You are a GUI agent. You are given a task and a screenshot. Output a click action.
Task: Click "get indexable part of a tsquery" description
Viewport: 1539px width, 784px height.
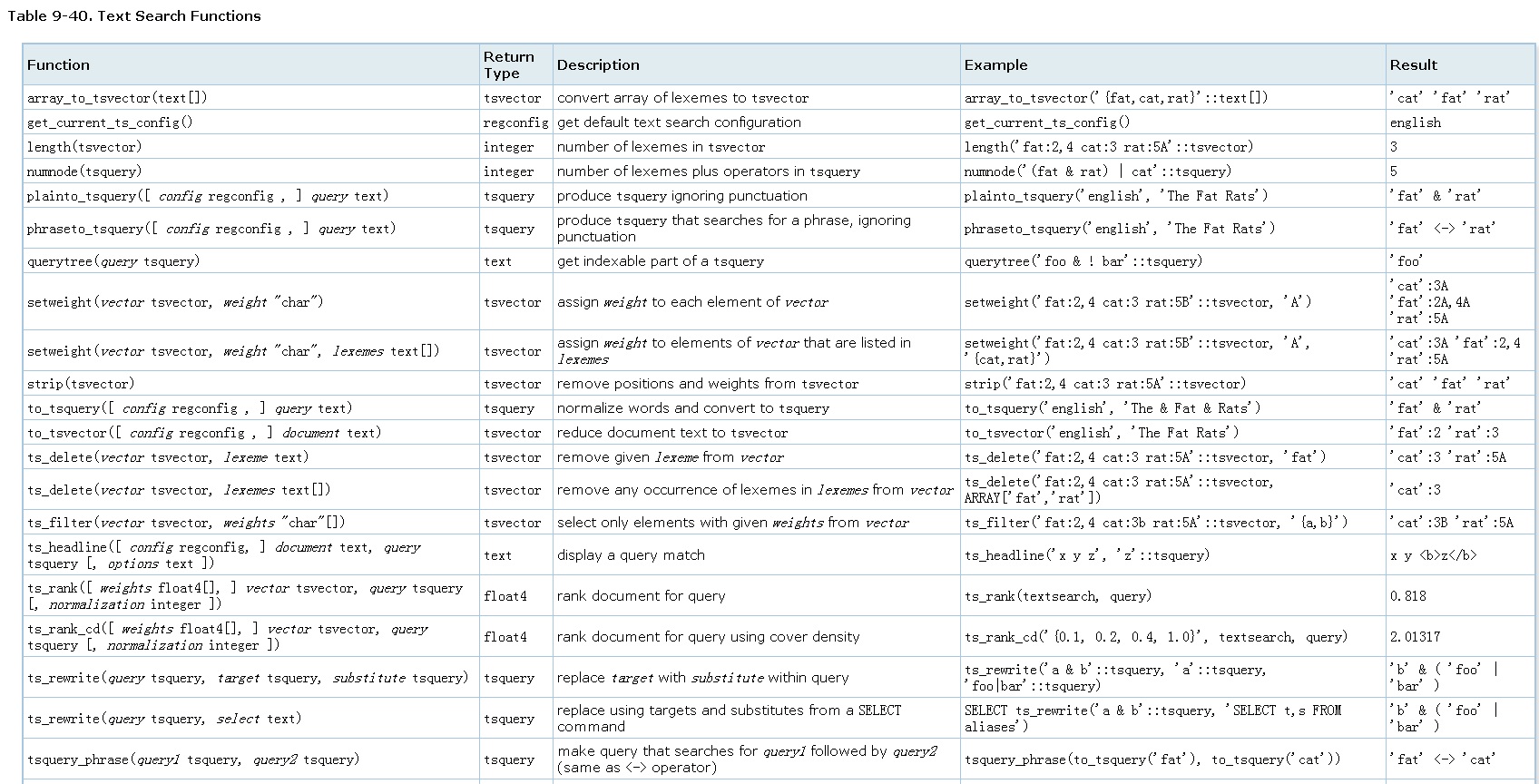pyautogui.click(x=660, y=261)
